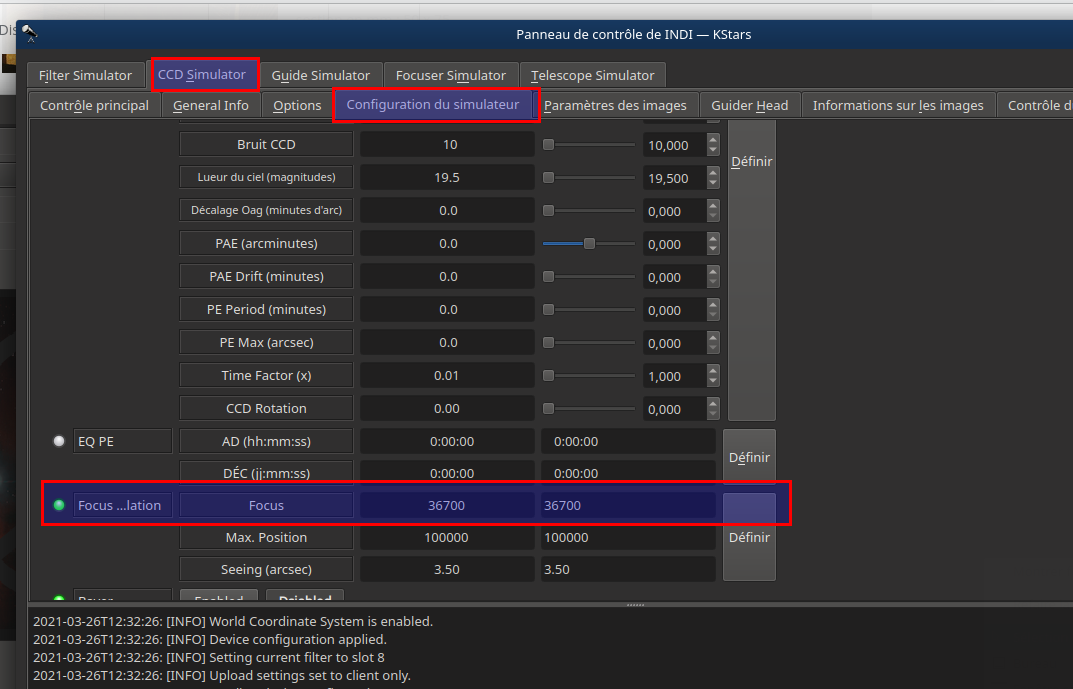The image size is (1073, 689).
Task: Adjust the PAE Drift slider
Action: 589,276
